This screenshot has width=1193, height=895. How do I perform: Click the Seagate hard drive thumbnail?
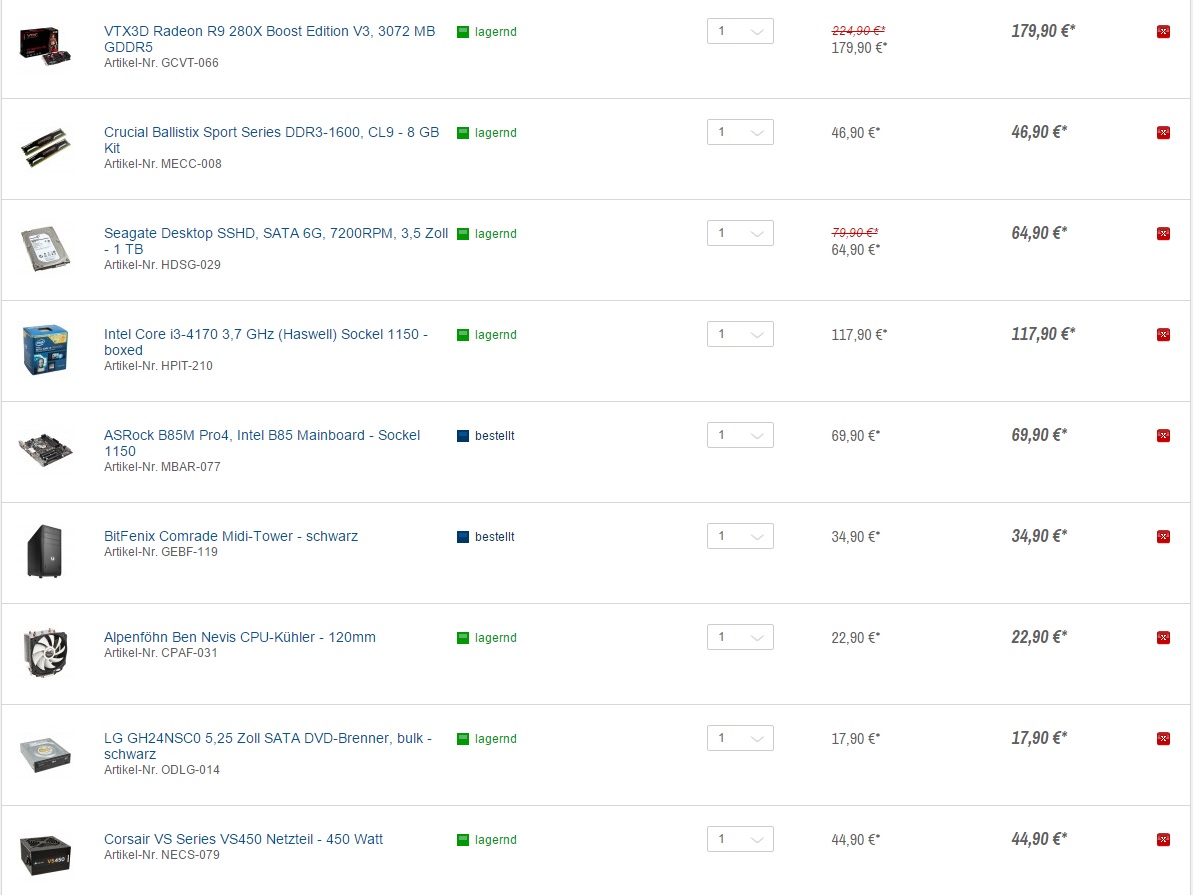[46, 248]
